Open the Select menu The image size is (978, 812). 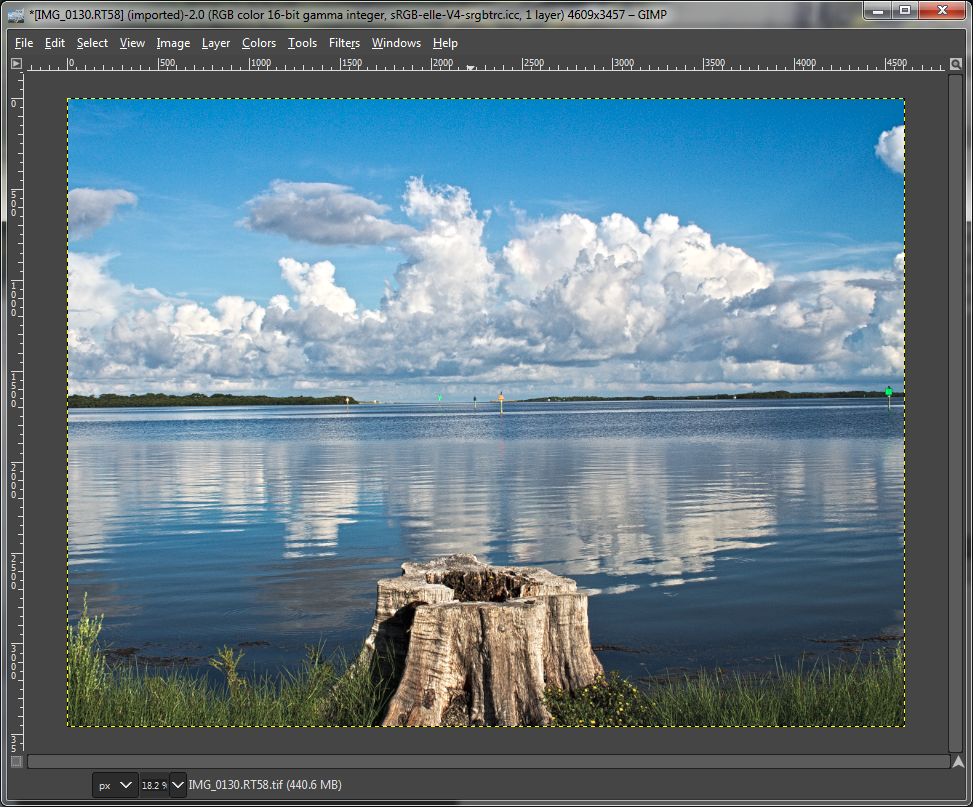click(92, 43)
